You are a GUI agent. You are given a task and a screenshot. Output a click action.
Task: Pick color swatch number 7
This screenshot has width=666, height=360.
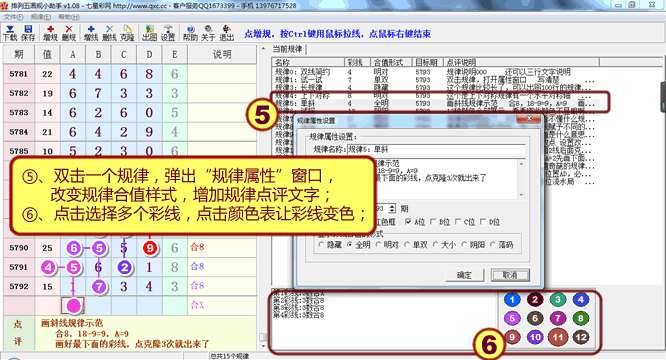coord(558,318)
